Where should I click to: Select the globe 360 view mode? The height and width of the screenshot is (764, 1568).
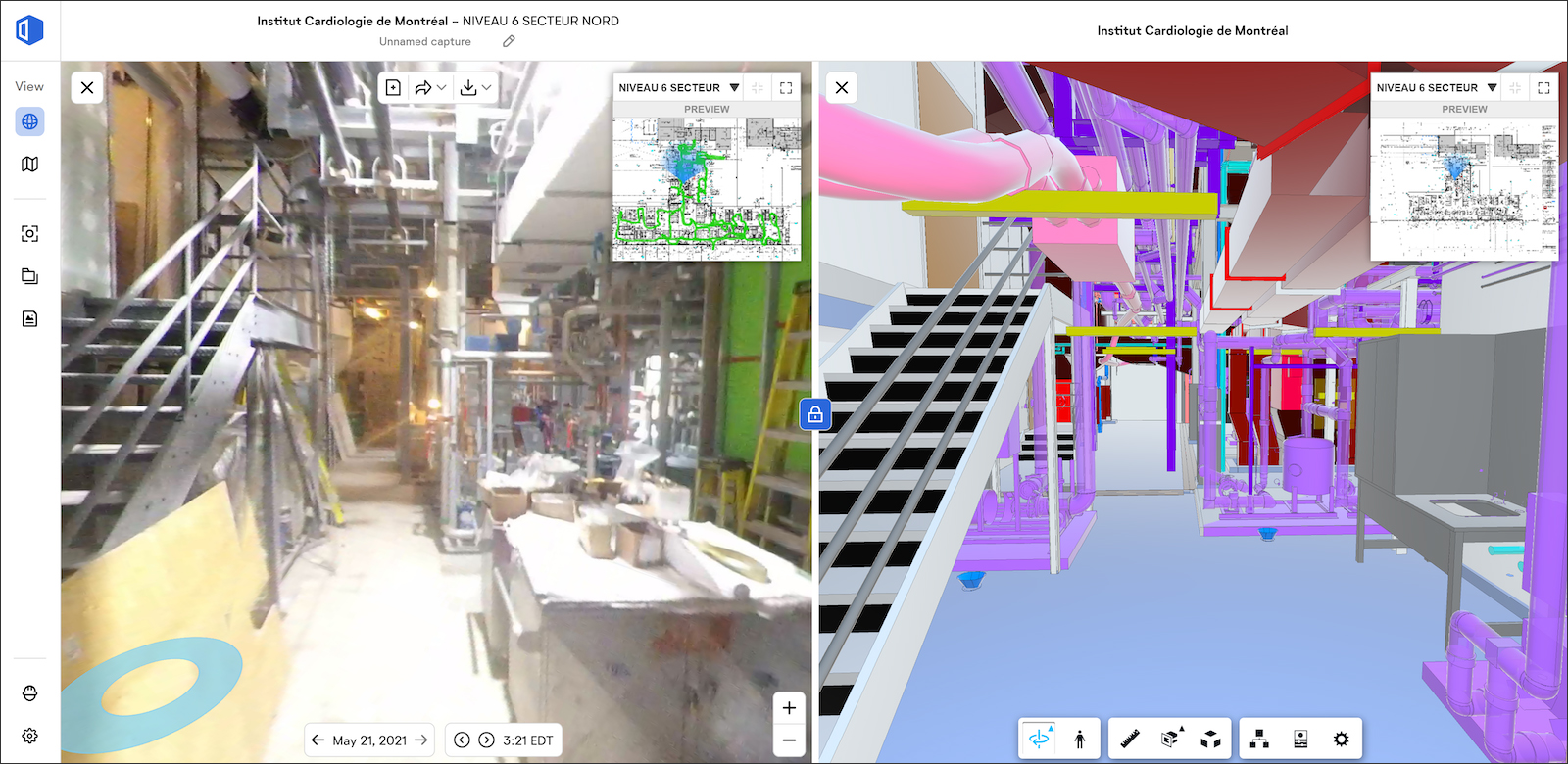[x=29, y=121]
